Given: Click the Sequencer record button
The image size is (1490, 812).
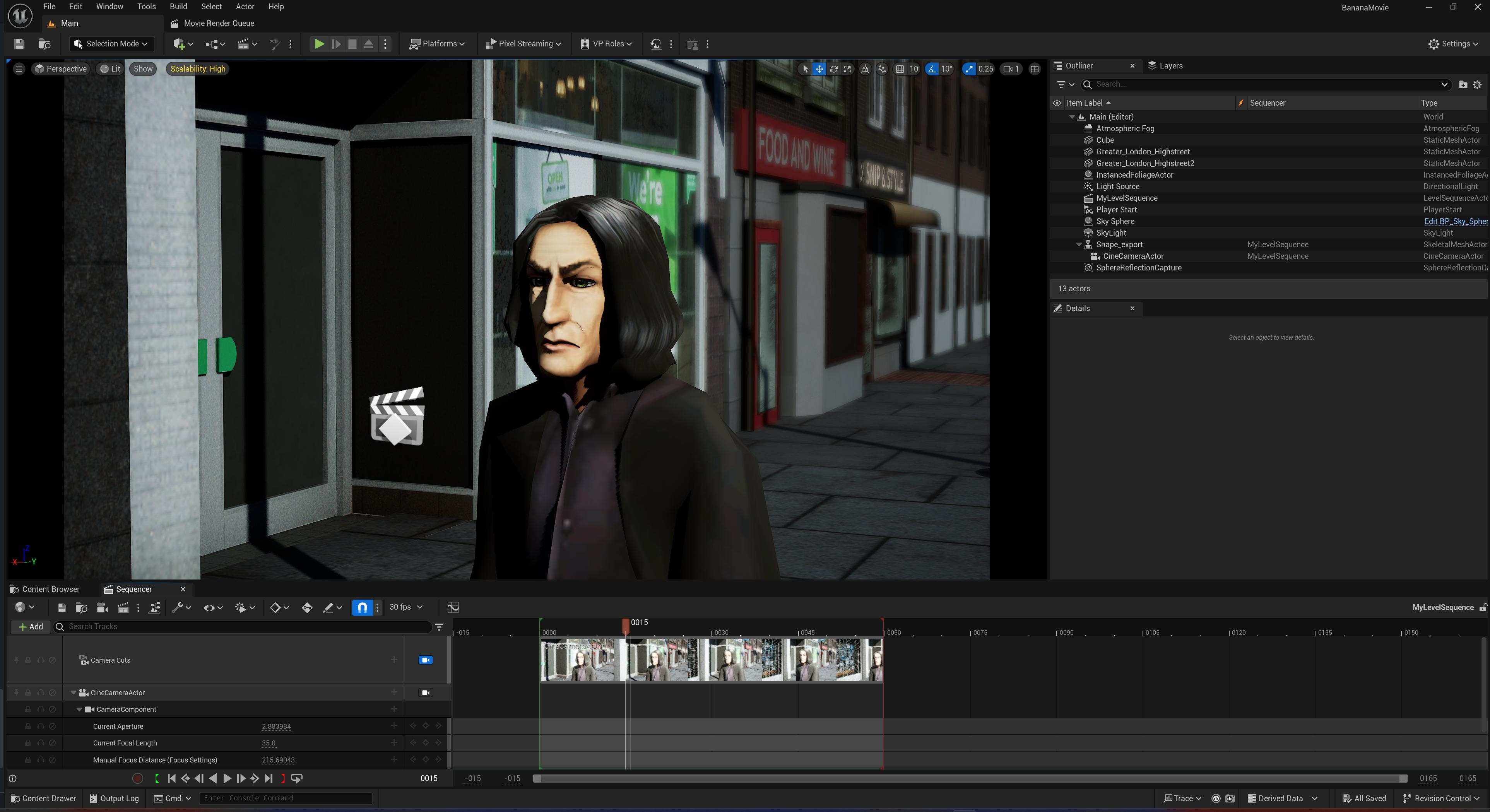Looking at the screenshot, I should click(137, 778).
